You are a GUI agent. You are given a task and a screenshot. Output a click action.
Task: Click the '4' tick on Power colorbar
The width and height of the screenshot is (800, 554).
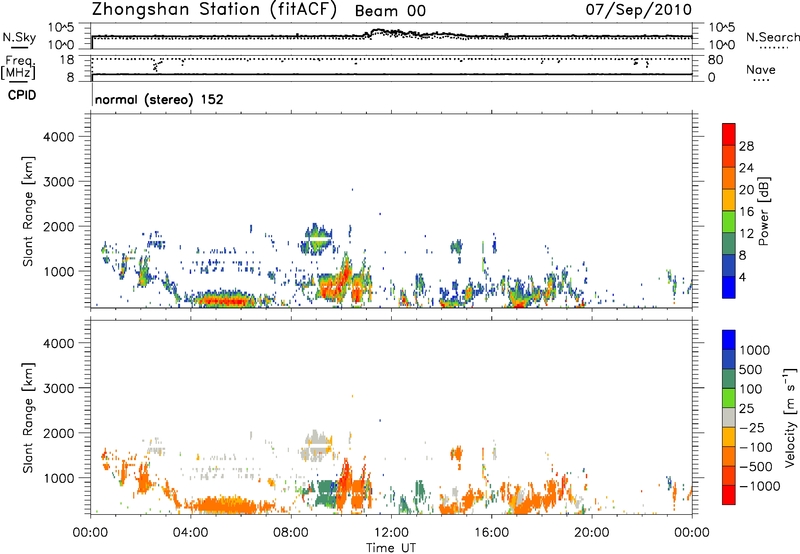[743, 277]
